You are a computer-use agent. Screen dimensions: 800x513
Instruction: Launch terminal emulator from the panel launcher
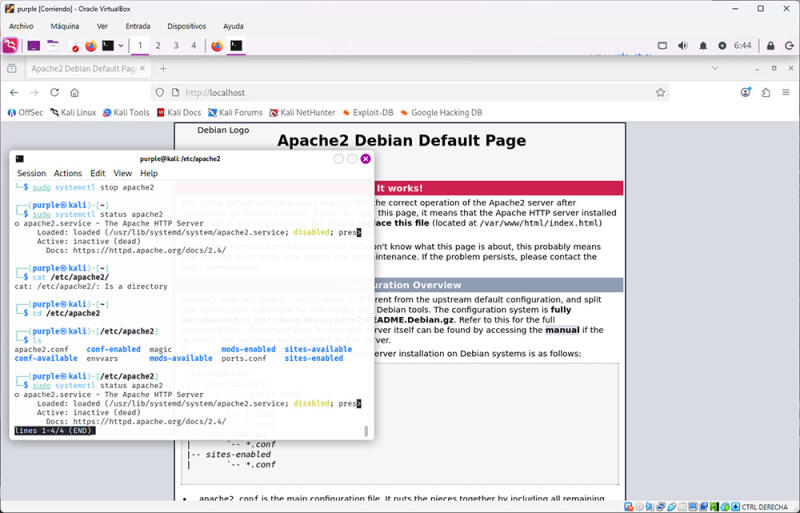pos(108,45)
